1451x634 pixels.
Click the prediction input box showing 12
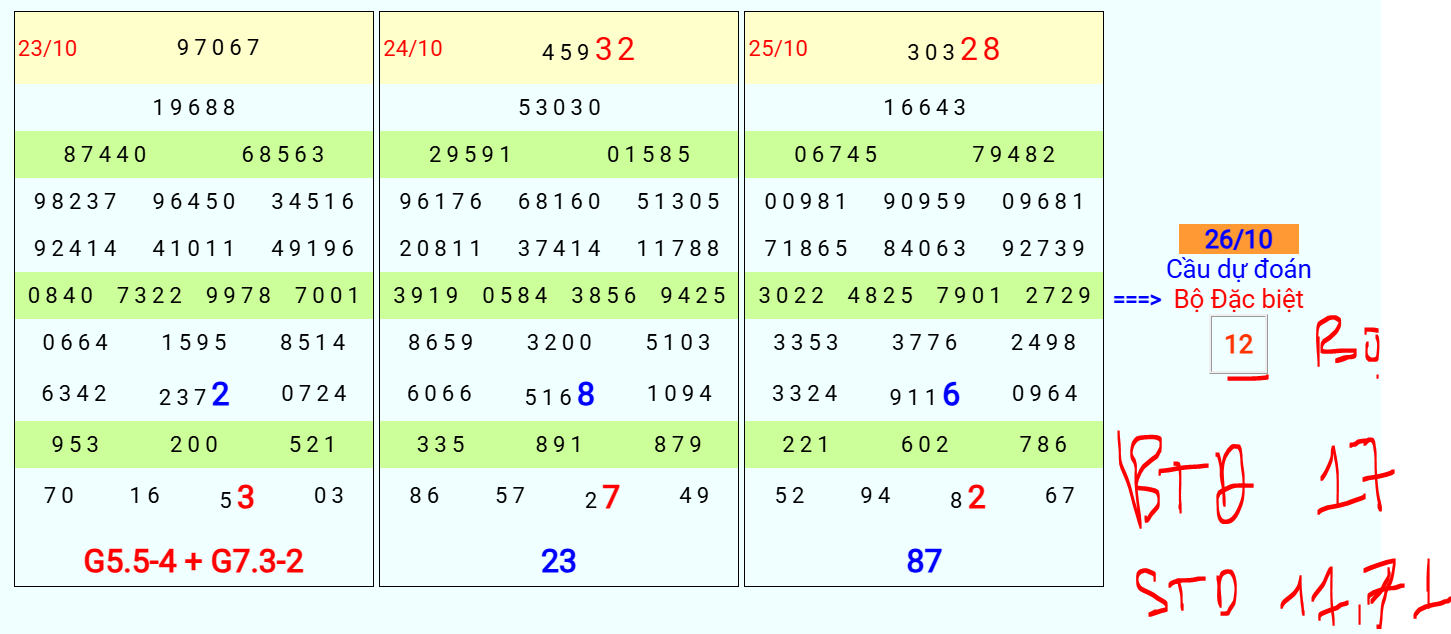(1239, 345)
